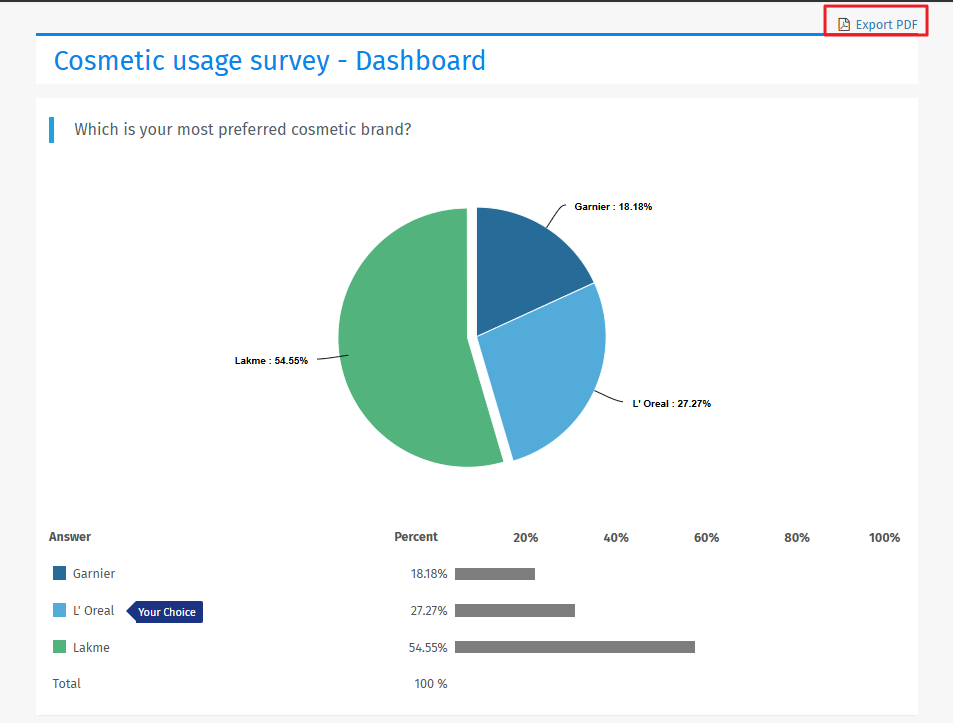Click the green Lakme legend swatch
This screenshot has height=723, width=953.
pos(59,647)
